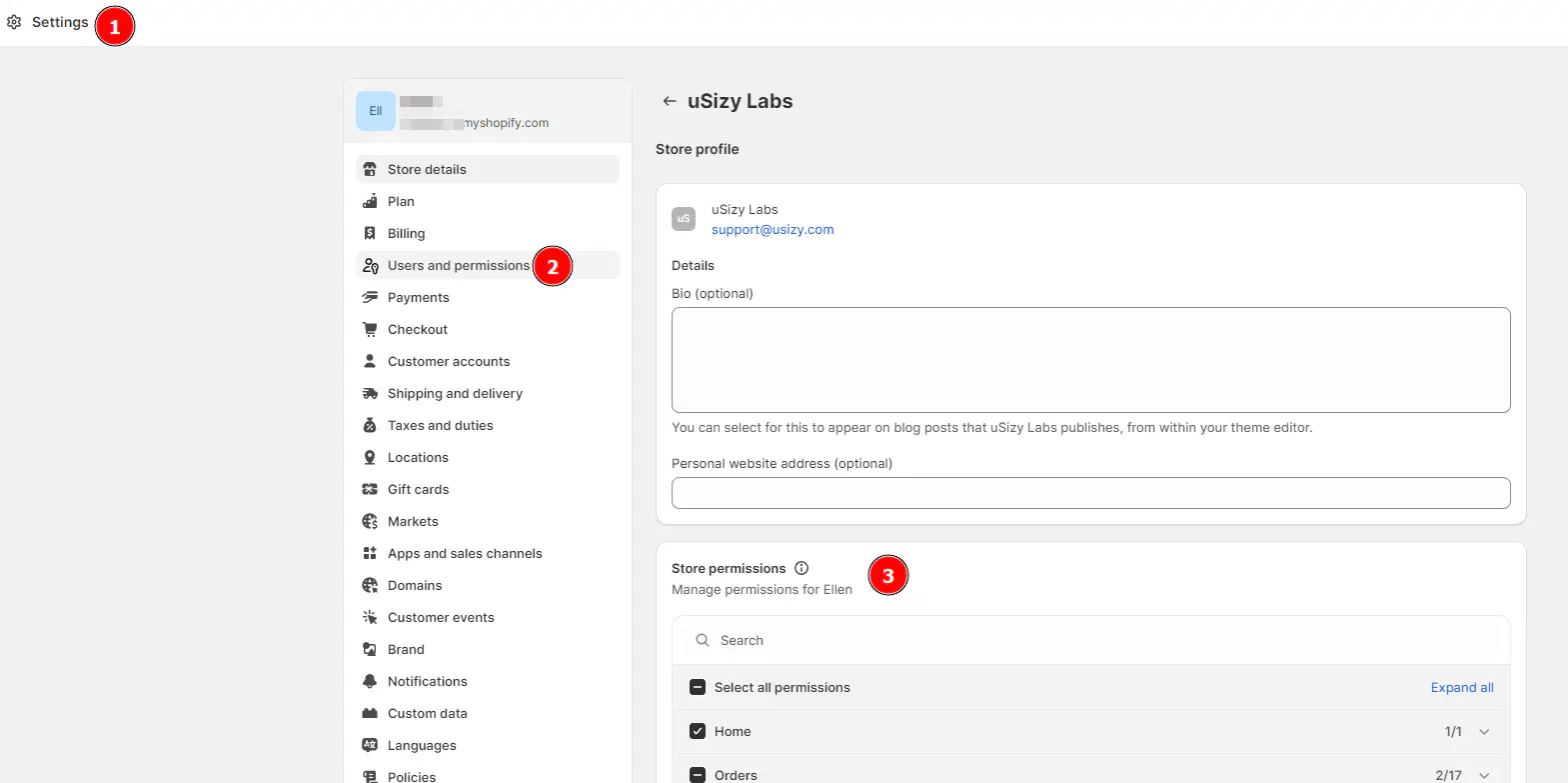Click the Payments sidebar icon
Image resolution: width=1568 pixels, height=783 pixels.
coord(370,297)
